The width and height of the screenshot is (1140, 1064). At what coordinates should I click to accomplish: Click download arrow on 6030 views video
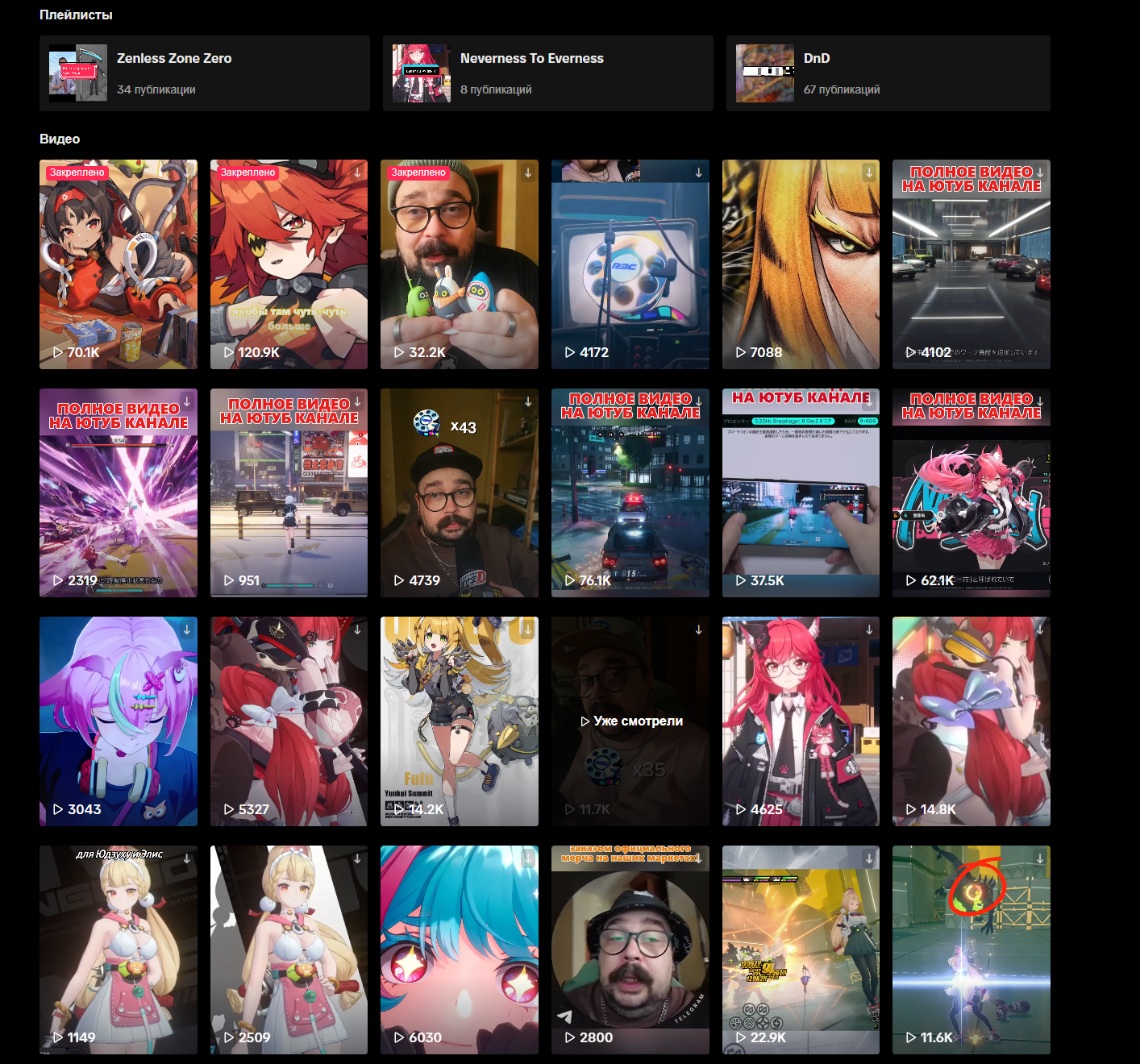(x=528, y=858)
